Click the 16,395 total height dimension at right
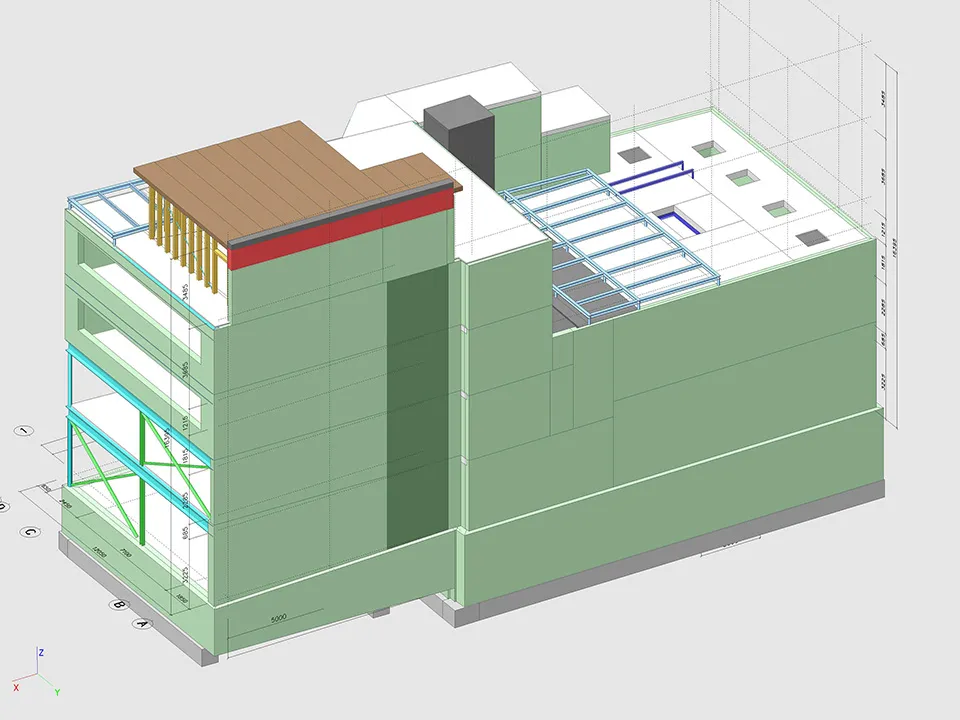This screenshot has height=720, width=960. pyautogui.click(x=894, y=248)
